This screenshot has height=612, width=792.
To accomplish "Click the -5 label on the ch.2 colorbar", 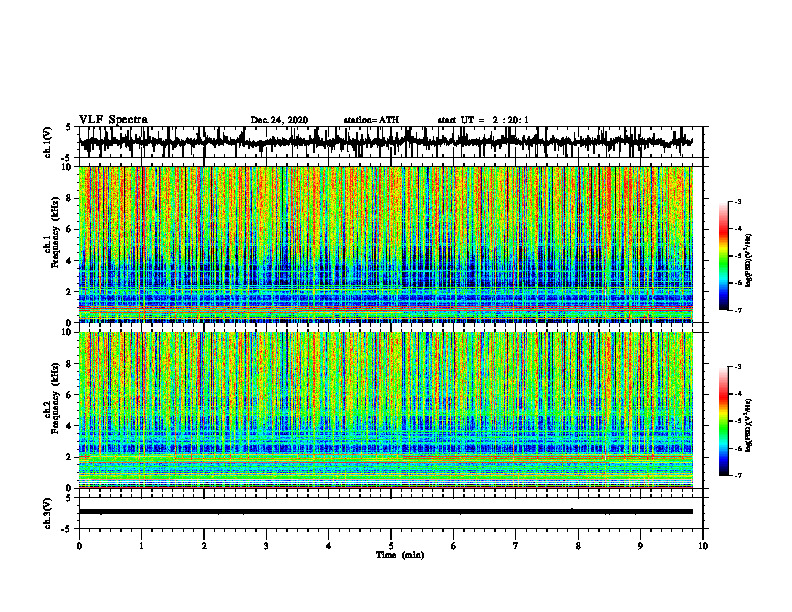I will [738, 421].
